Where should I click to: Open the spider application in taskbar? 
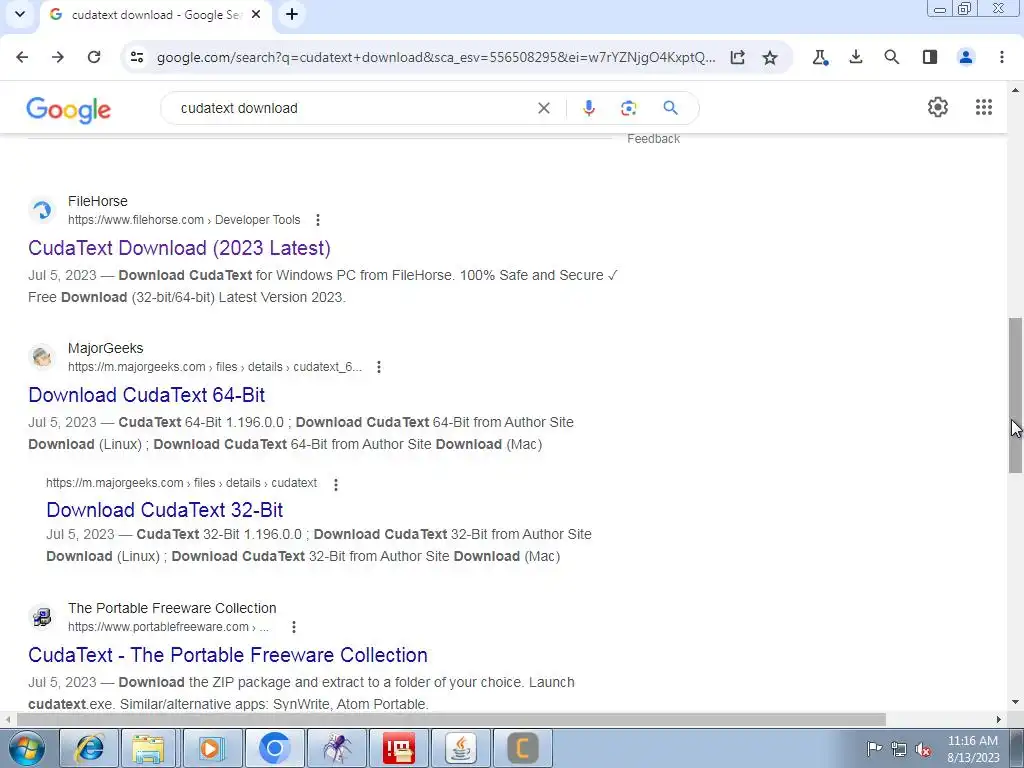pos(336,748)
